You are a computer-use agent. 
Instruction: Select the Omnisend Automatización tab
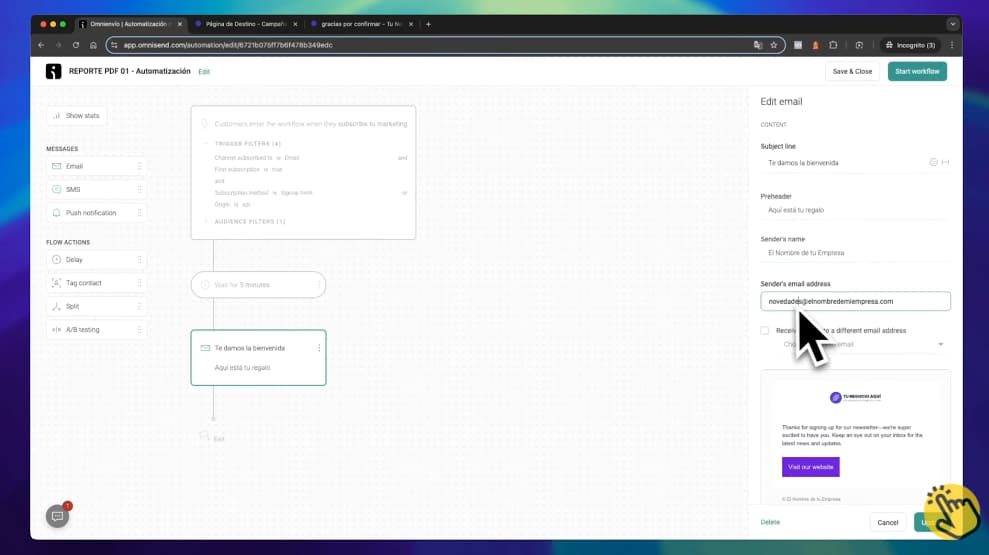(x=131, y=24)
